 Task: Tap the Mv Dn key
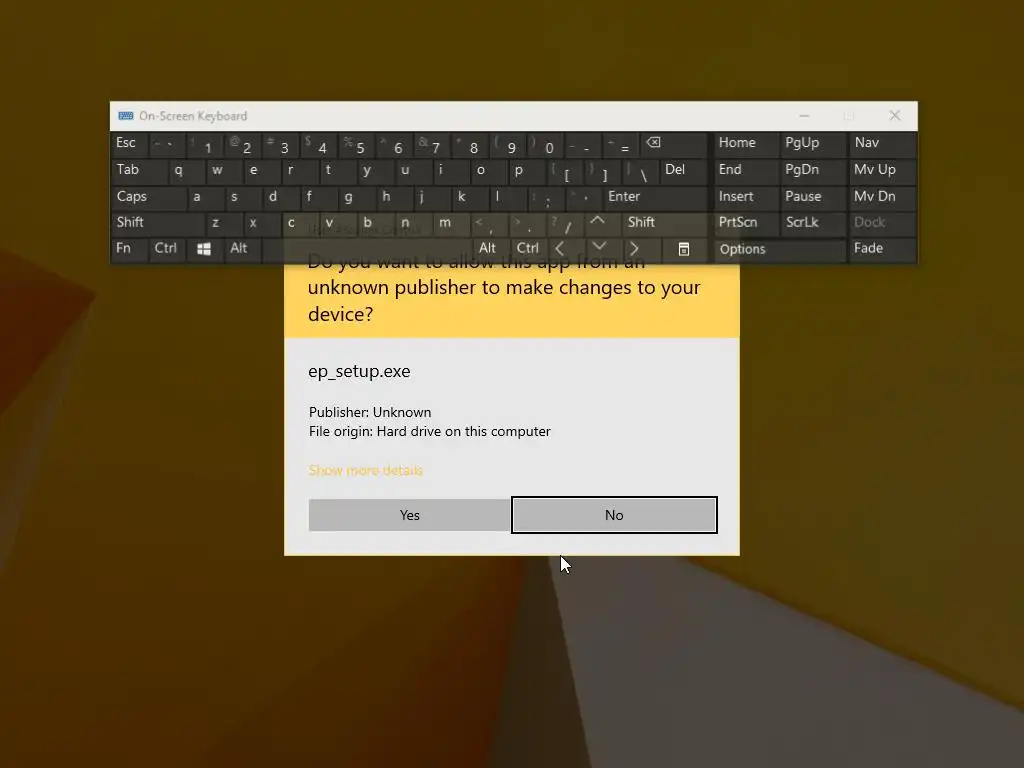click(x=881, y=197)
